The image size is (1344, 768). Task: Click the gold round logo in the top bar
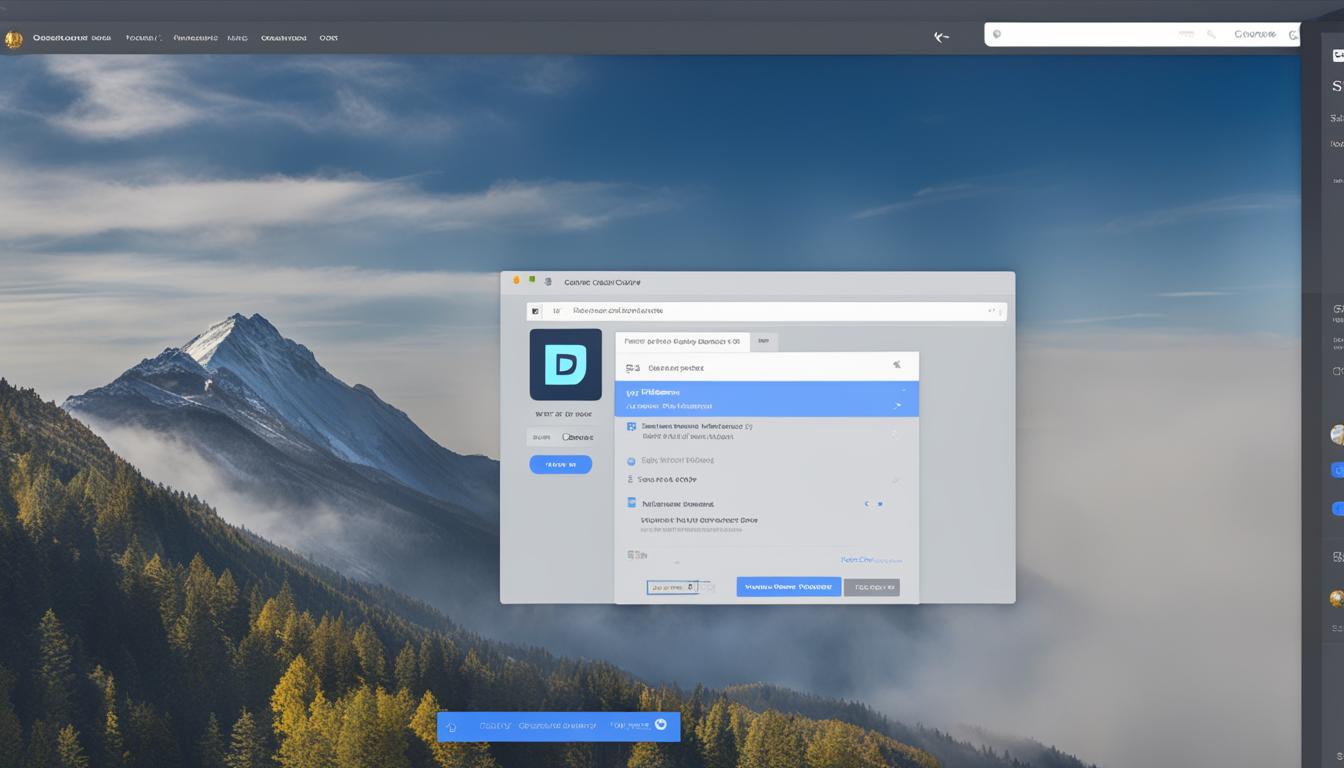(13, 39)
